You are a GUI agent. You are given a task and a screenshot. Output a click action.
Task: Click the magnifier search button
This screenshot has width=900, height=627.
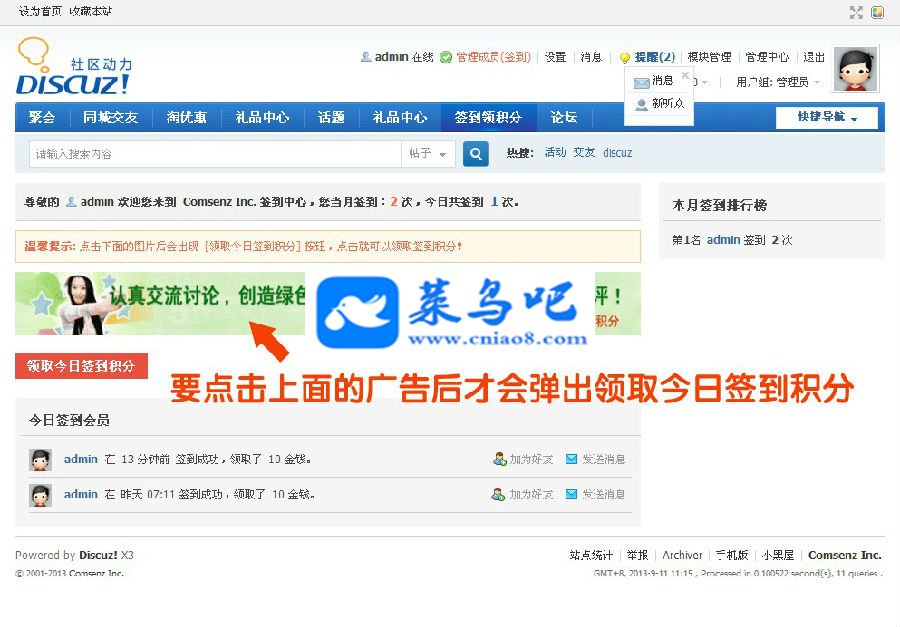point(476,154)
